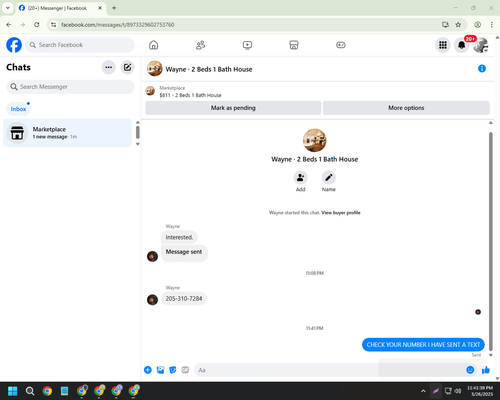Image resolution: width=500 pixels, height=400 pixels.
Task: View site information icon in address bar
Action: (53, 25)
